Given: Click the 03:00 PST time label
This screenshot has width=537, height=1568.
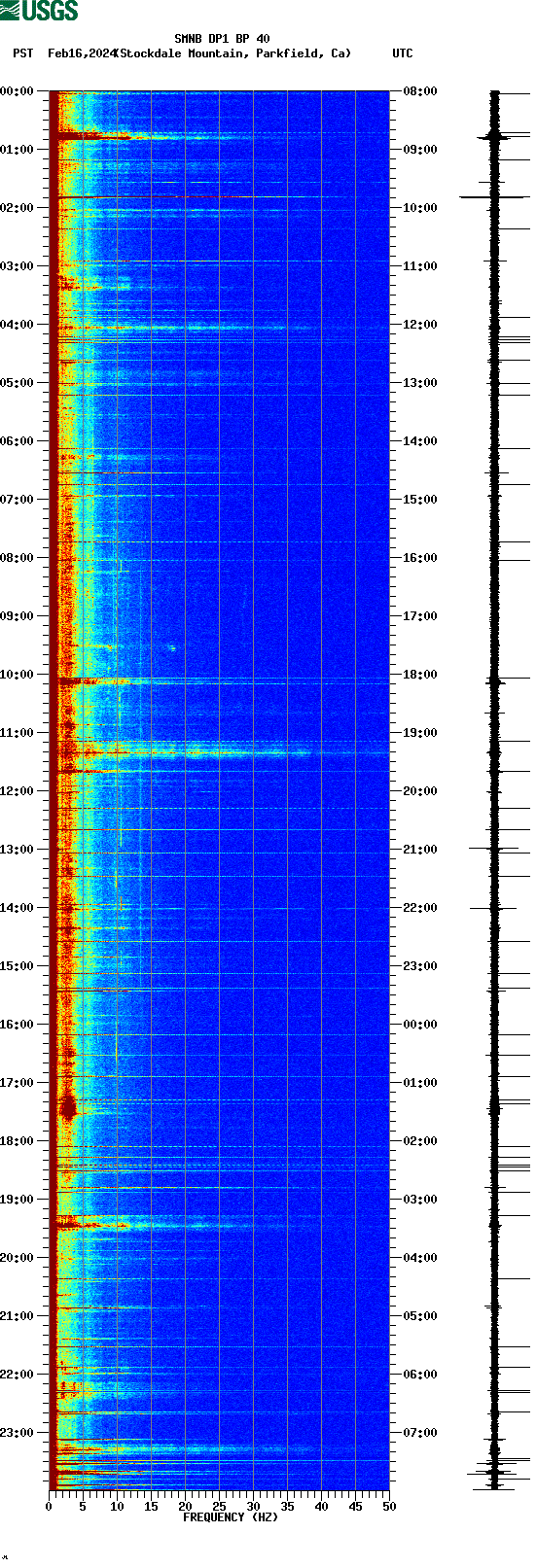Looking at the screenshot, I should click(18, 266).
